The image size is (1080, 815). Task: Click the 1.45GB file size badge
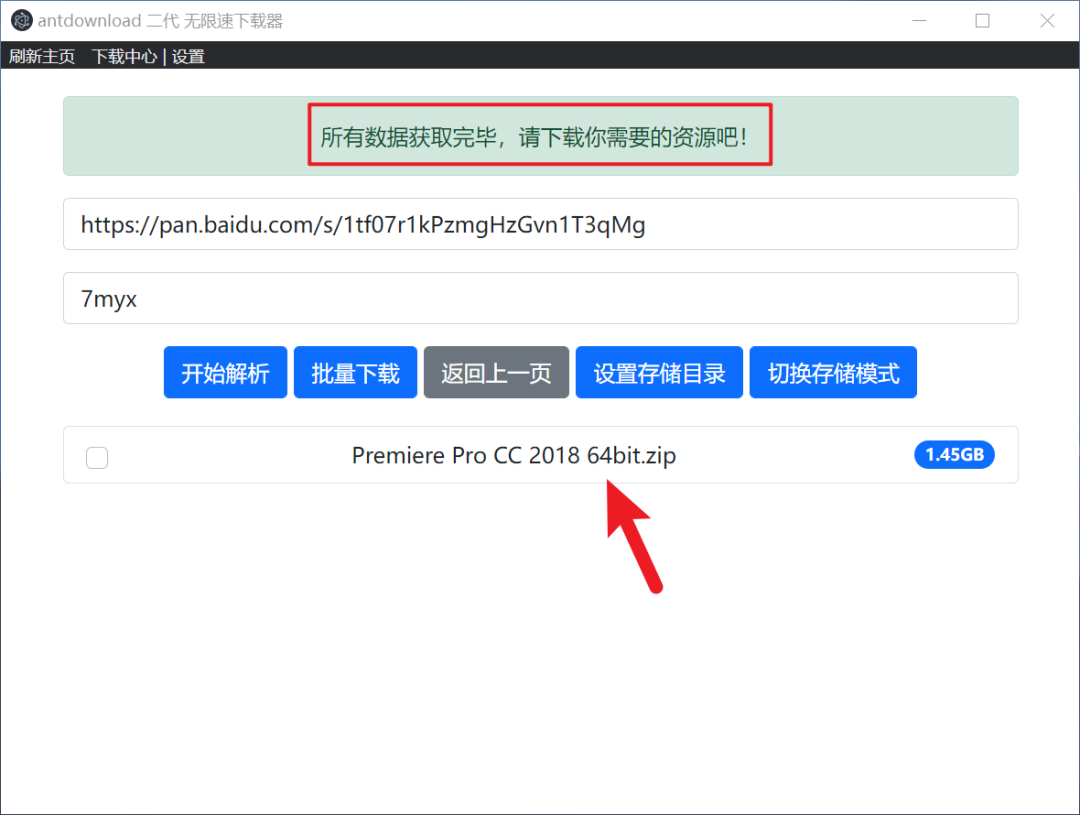click(953, 455)
